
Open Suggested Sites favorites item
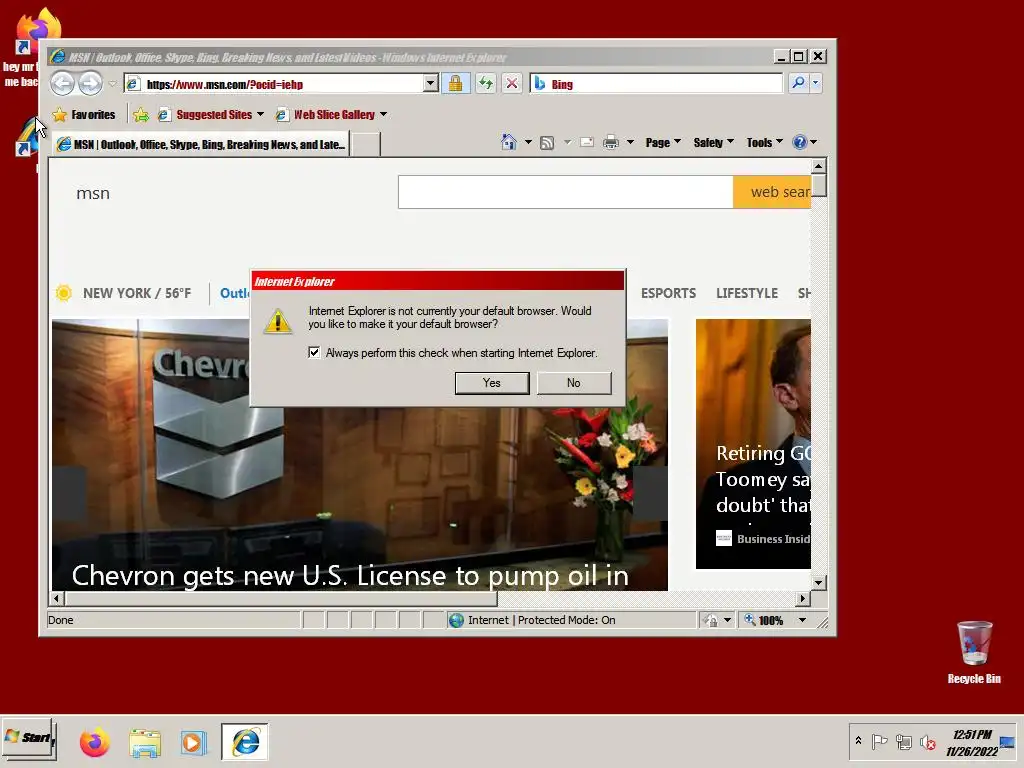[x=210, y=115]
